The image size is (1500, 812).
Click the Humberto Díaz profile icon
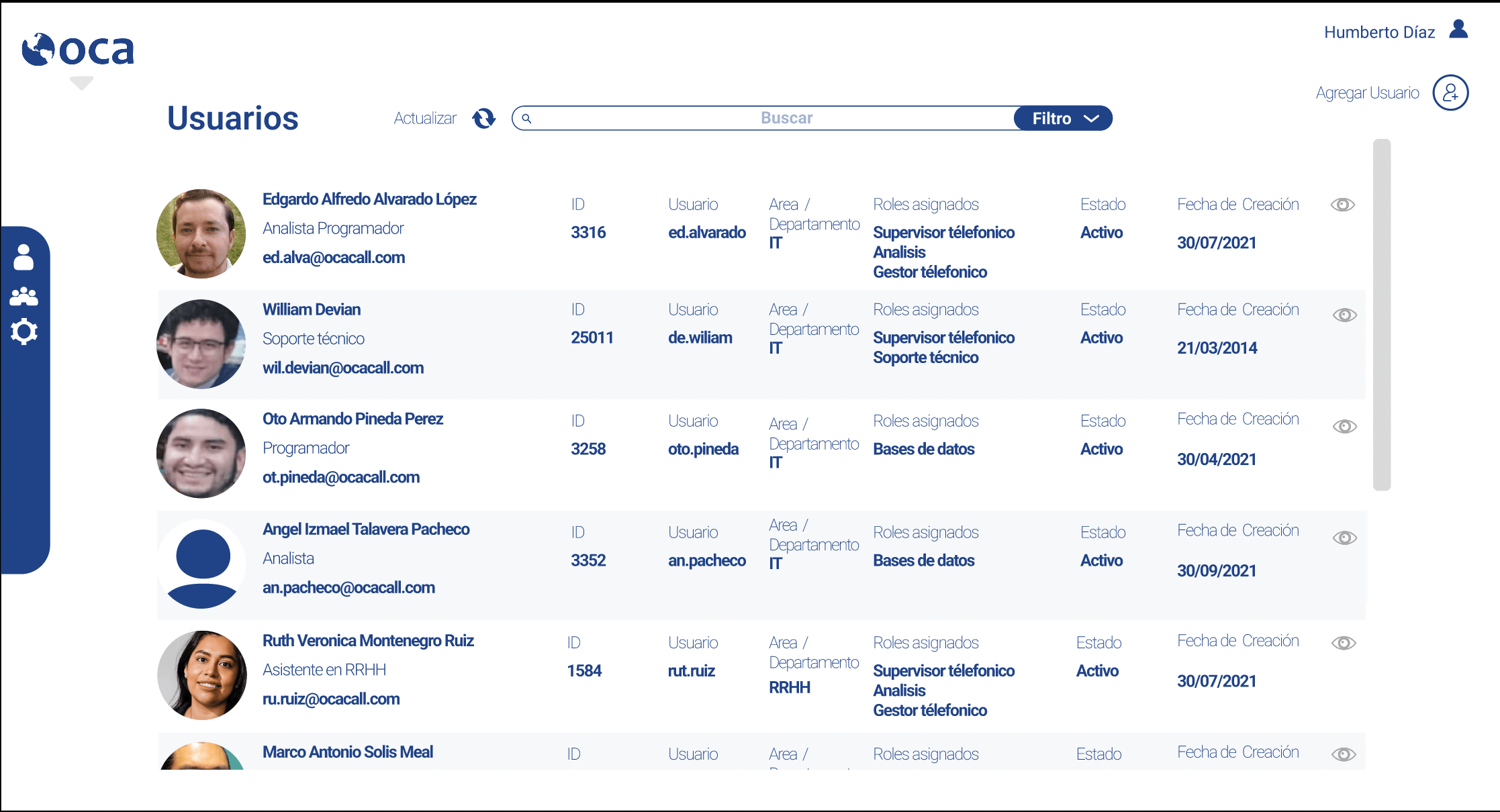point(1458,30)
